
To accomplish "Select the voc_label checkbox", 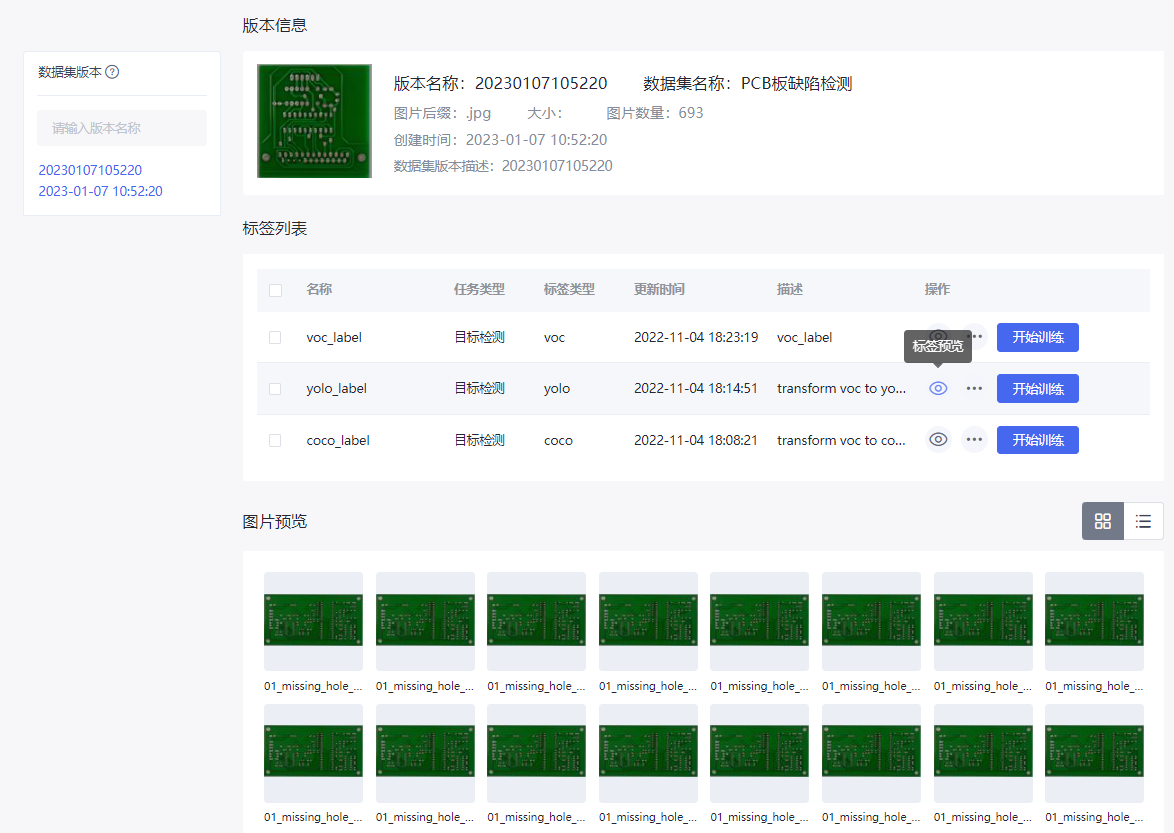I will click(x=275, y=338).
